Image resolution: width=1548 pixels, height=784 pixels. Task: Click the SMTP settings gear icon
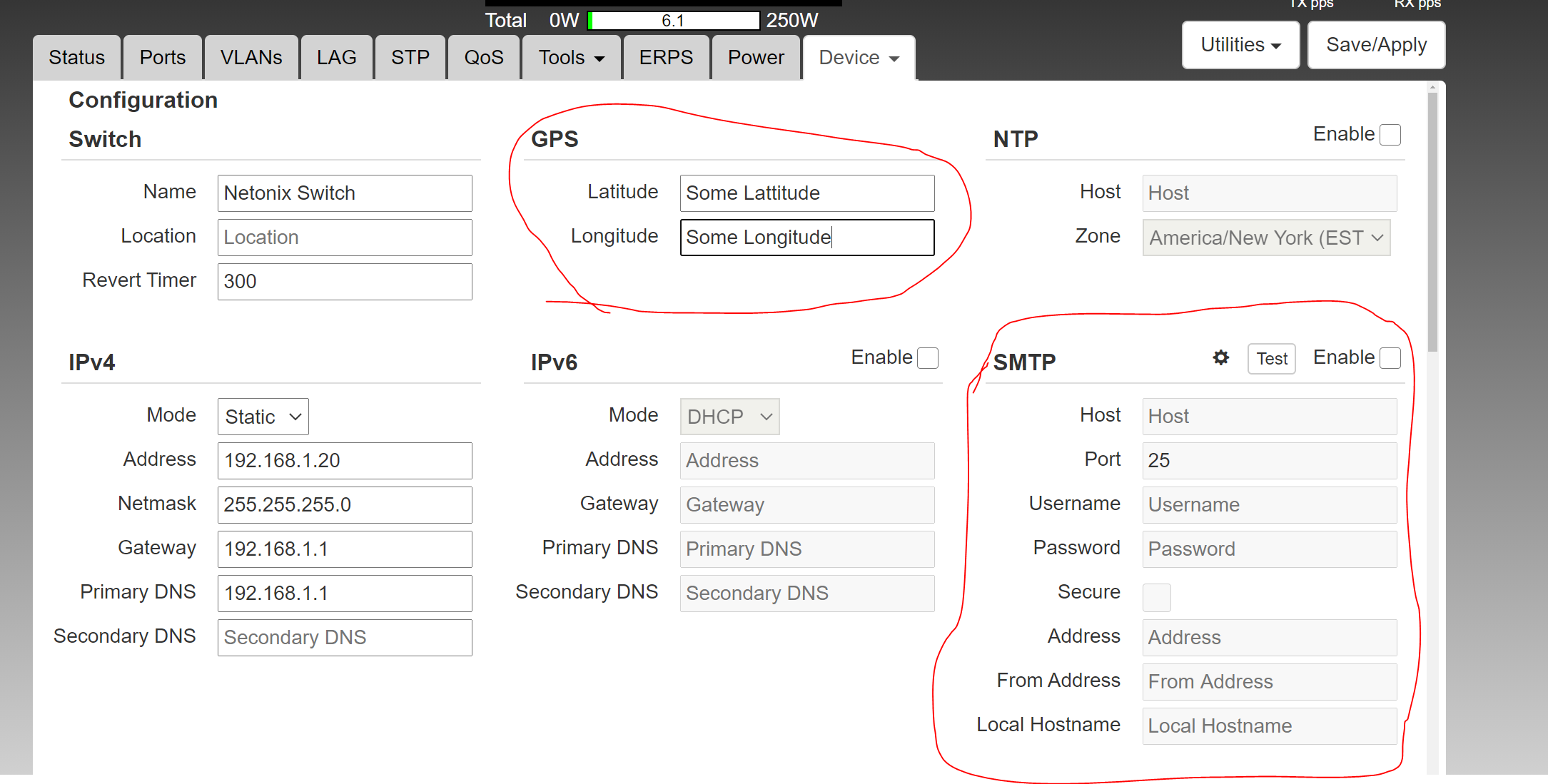tap(1220, 357)
